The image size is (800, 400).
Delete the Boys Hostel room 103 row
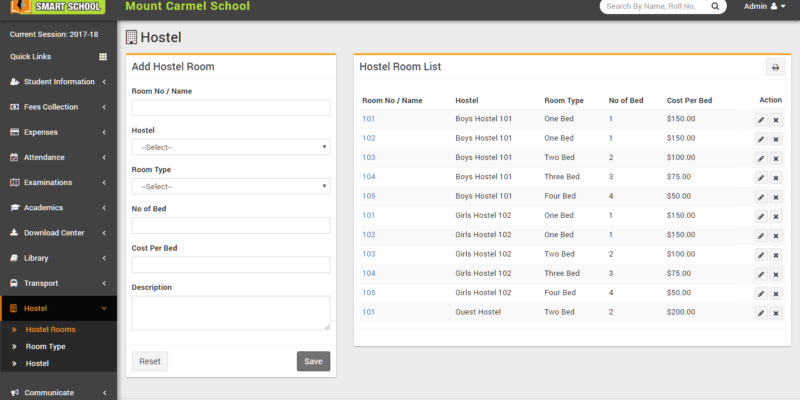point(776,158)
